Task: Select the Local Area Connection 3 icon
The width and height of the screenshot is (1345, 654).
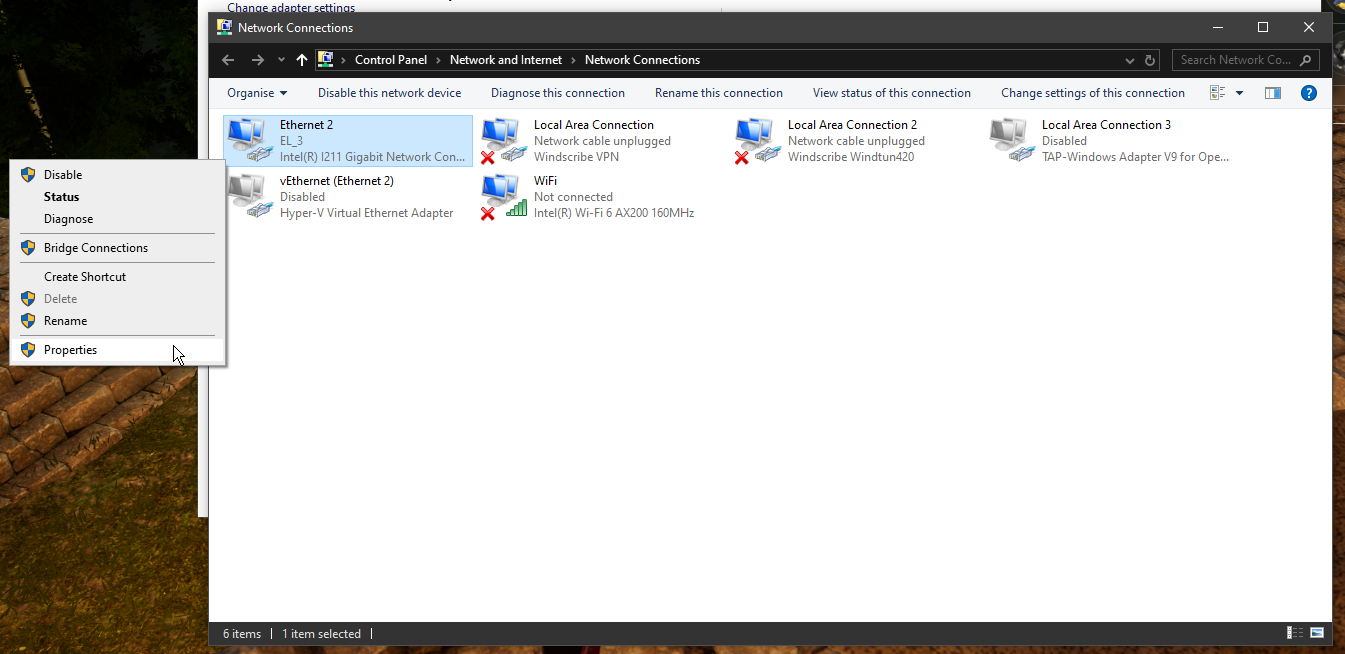Action: [1010, 140]
